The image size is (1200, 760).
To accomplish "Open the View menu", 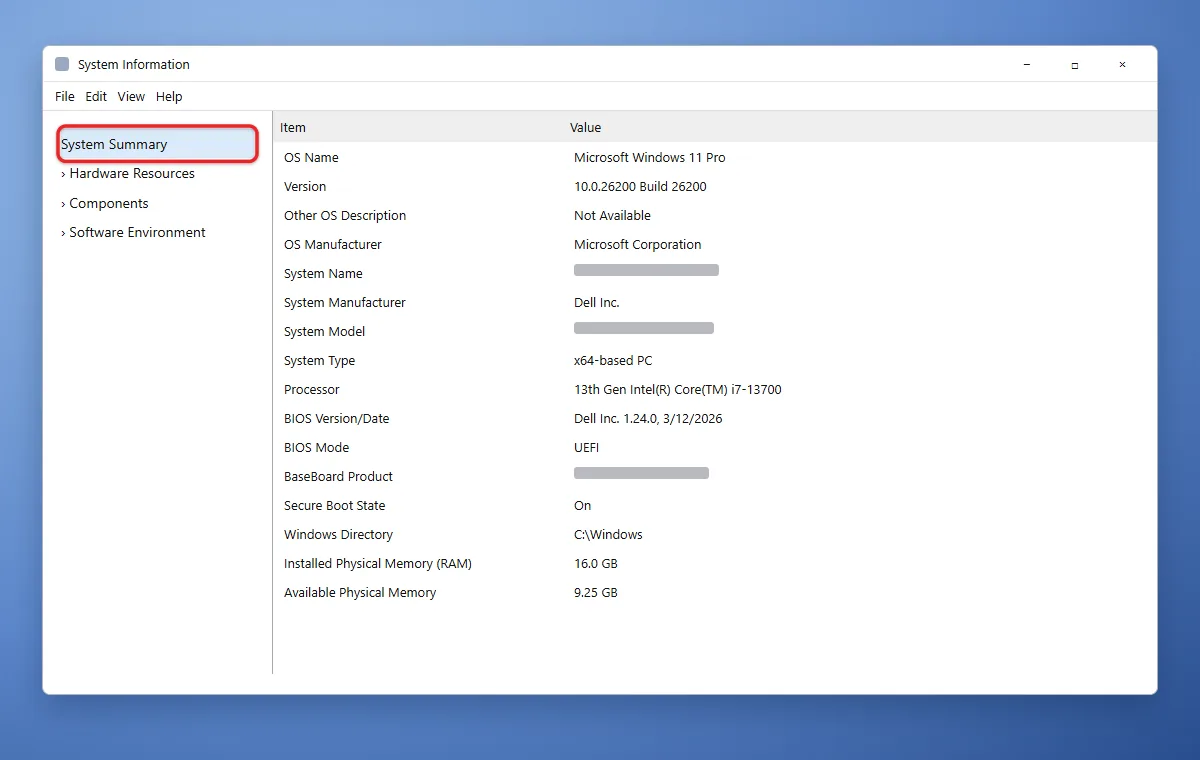I will pos(131,97).
